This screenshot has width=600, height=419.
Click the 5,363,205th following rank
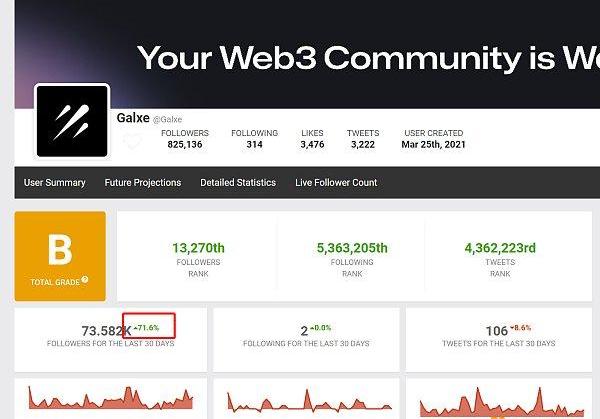tap(352, 248)
